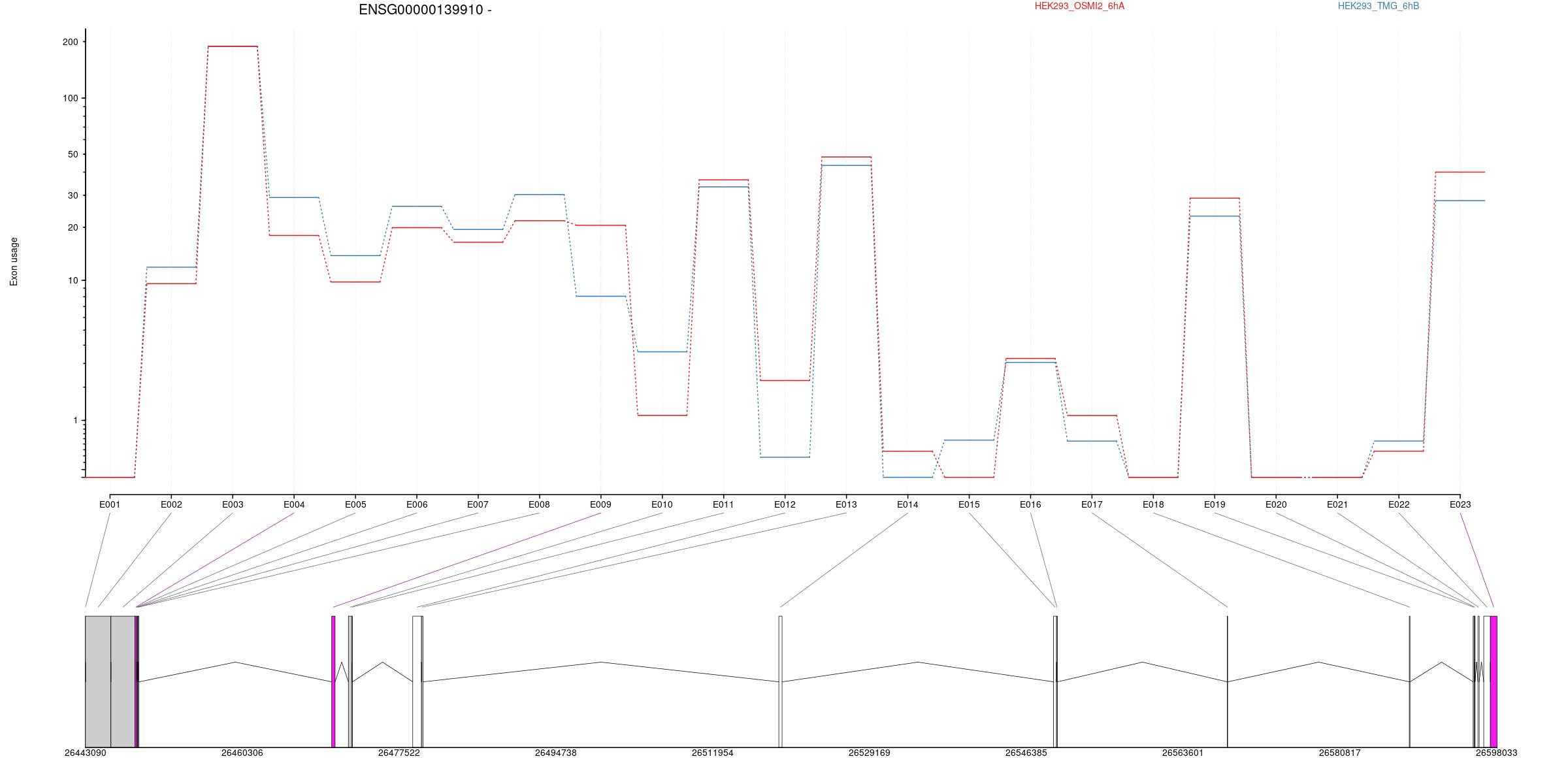Click the E003 peak expression segment
Viewport: 1568px width, 784px height.
[233, 46]
